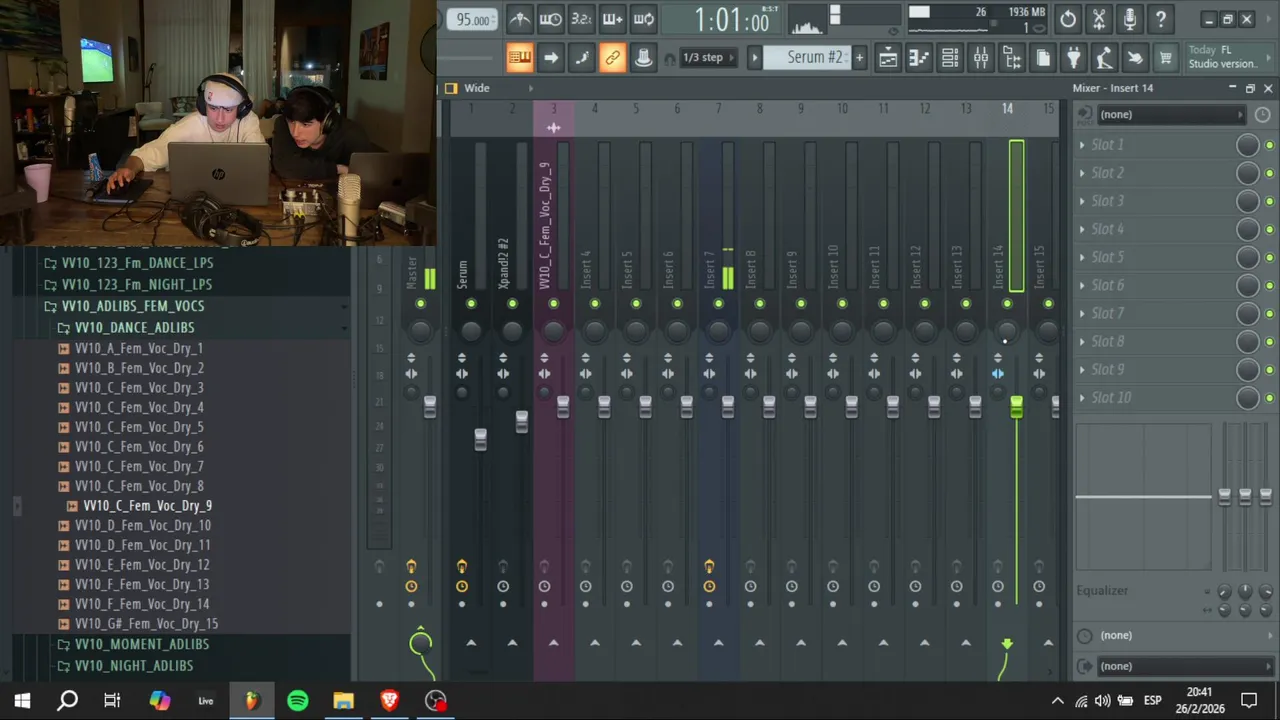
Task: Open the shopping cart content library
Action: (1165, 58)
